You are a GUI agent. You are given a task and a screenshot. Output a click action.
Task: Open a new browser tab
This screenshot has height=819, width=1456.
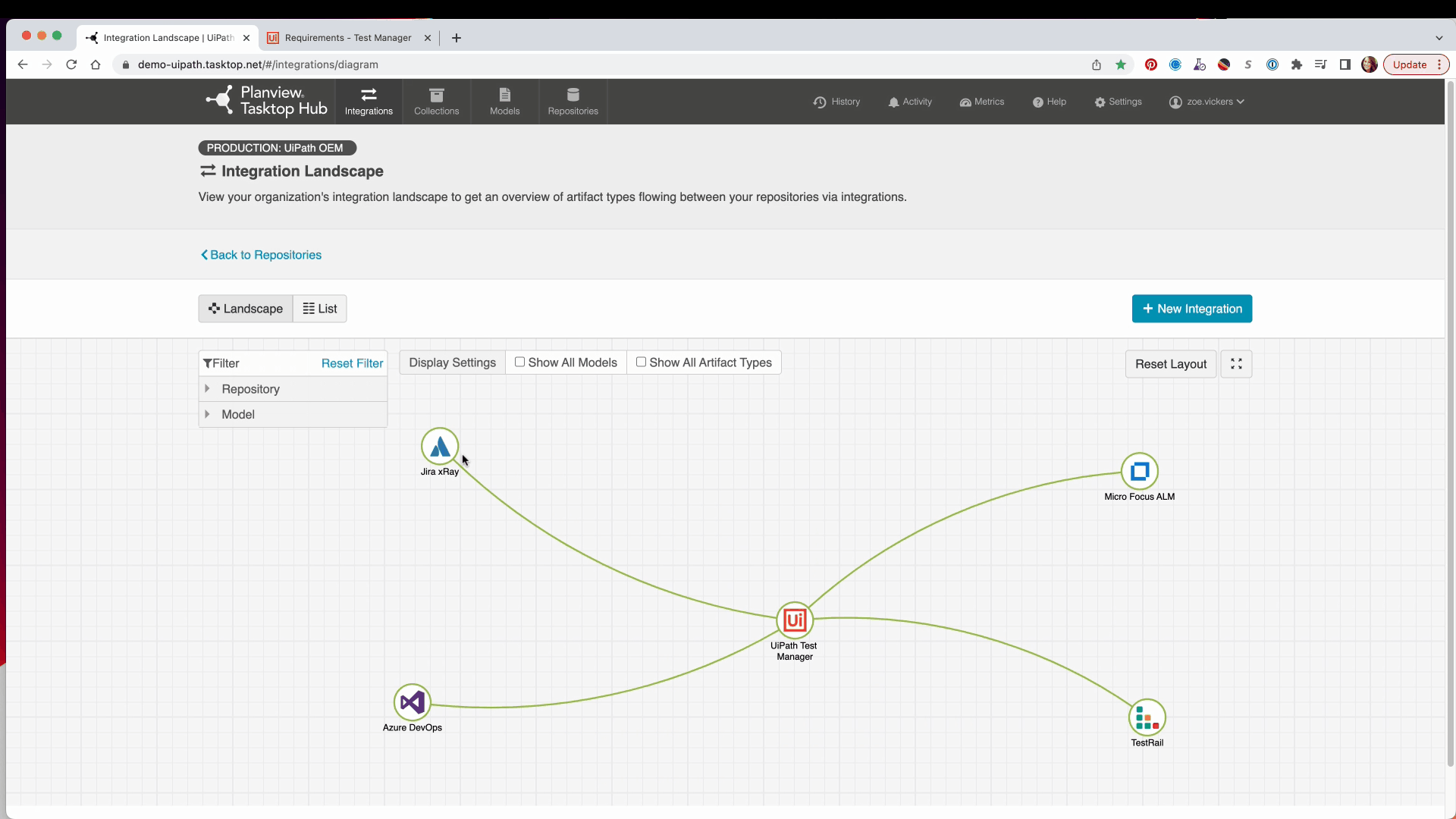[x=457, y=38]
